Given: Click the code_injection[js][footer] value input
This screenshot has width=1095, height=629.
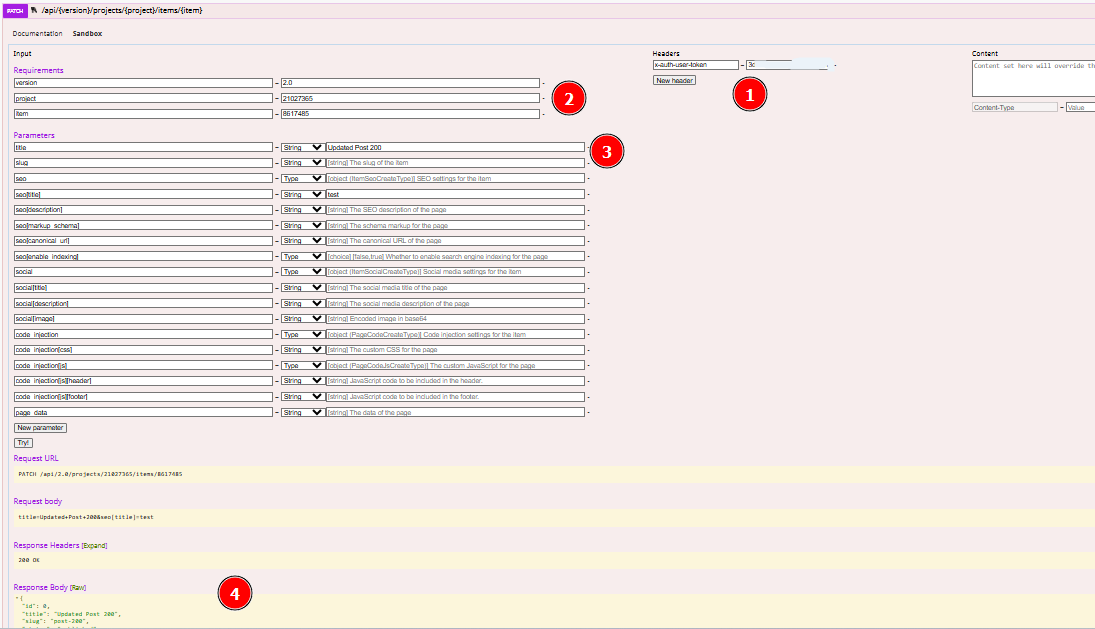Looking at the screenshot, I should [x=455, y=397].
